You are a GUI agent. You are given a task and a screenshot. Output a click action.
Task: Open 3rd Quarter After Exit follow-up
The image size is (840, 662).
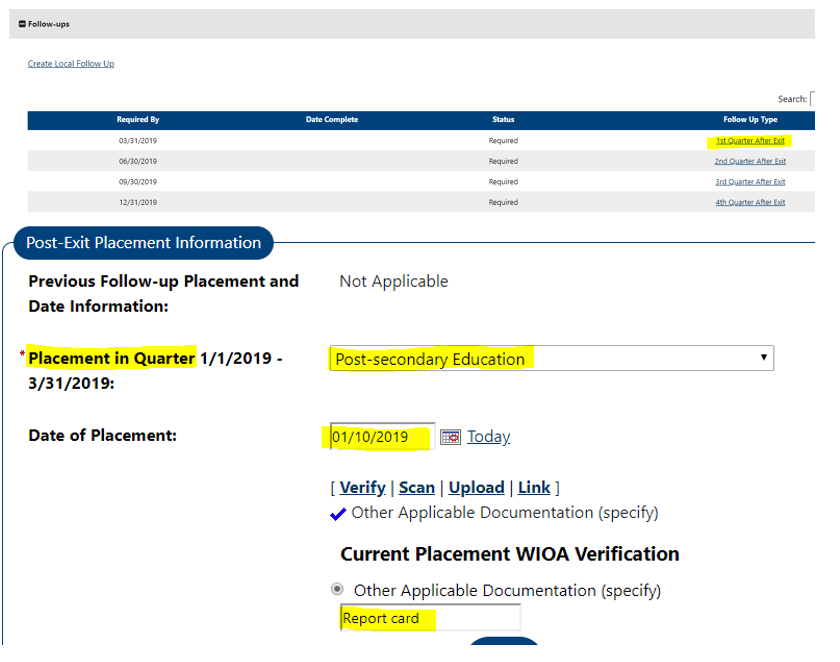pyautogui.click(x=750, y=182)
